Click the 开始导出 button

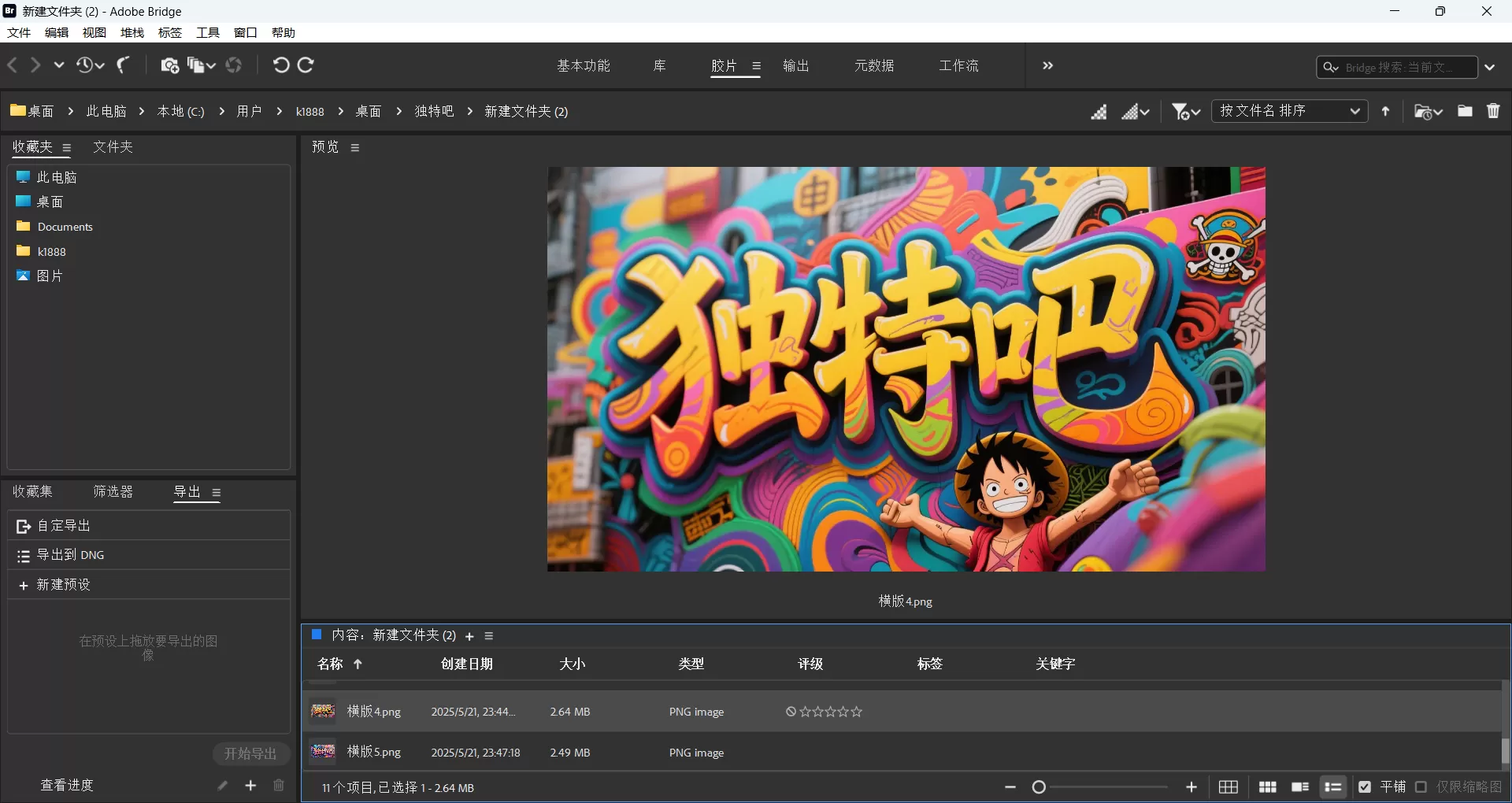250,753
